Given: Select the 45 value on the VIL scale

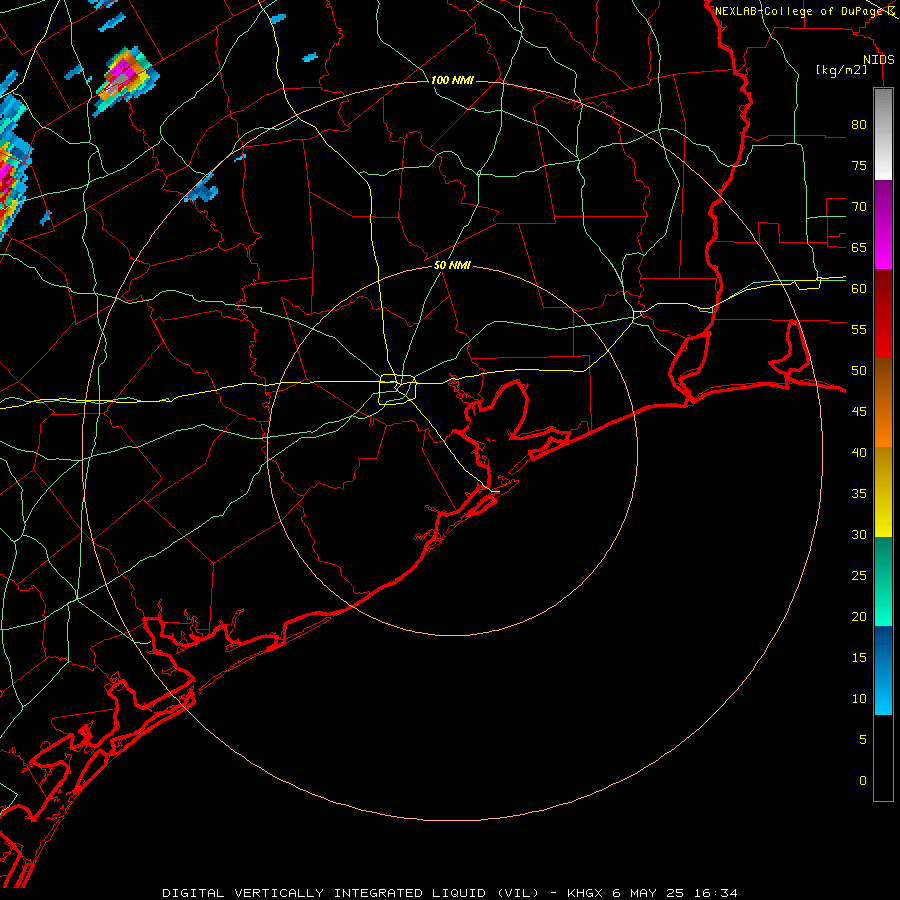Looking at the screenshot, I should [859, 412].
